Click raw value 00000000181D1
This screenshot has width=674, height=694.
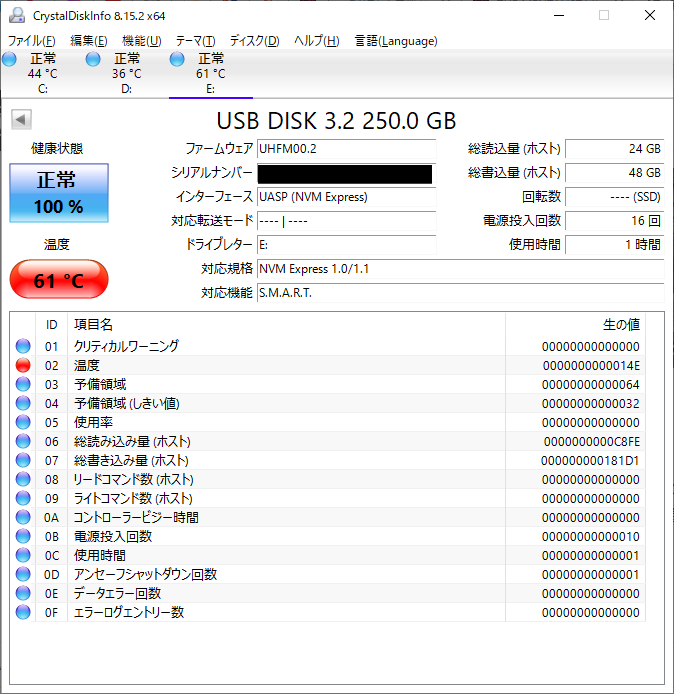click(x=590, y=461)
